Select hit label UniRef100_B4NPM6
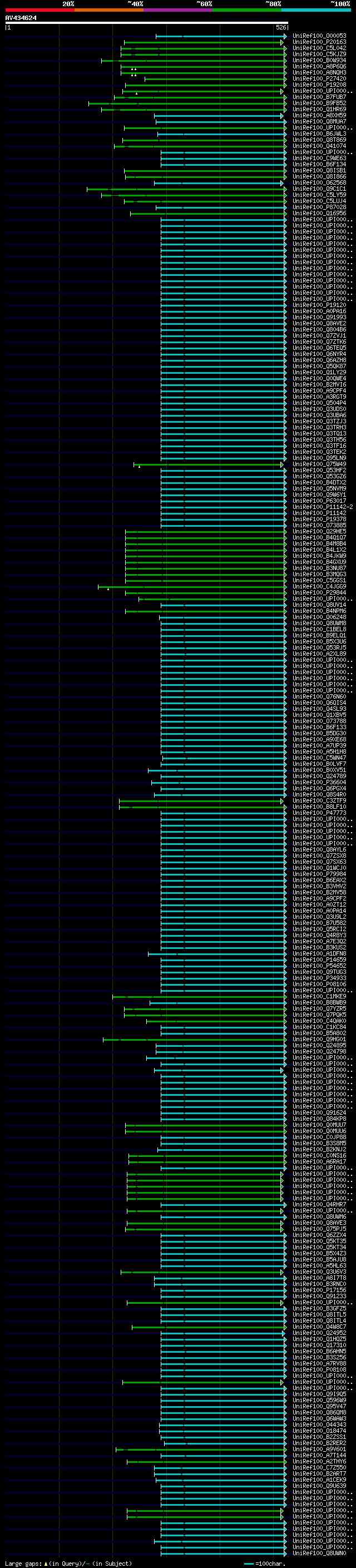Screen dimensions: 356x1568 319,611
